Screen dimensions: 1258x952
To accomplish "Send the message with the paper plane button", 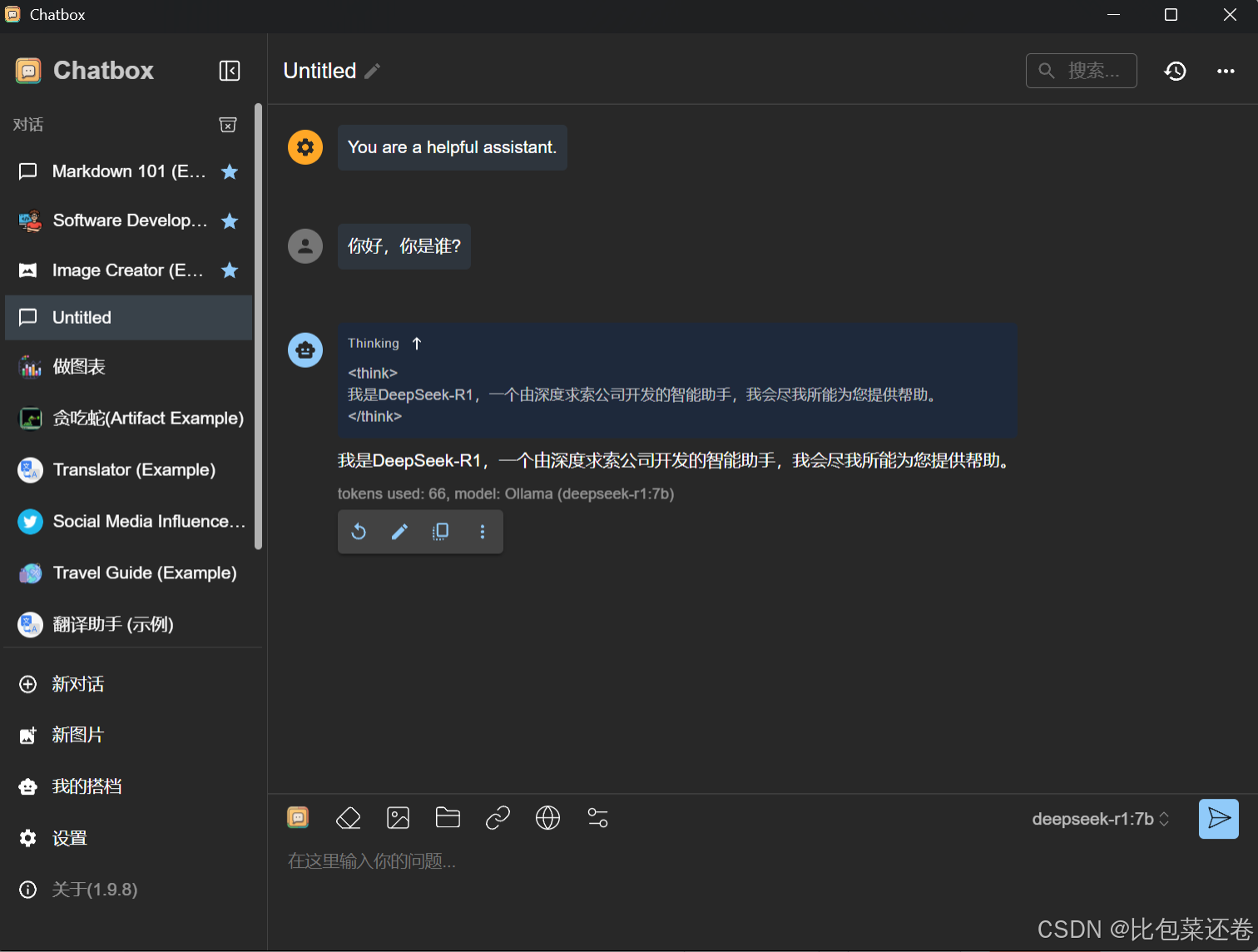I will [x=1219, y=819].
